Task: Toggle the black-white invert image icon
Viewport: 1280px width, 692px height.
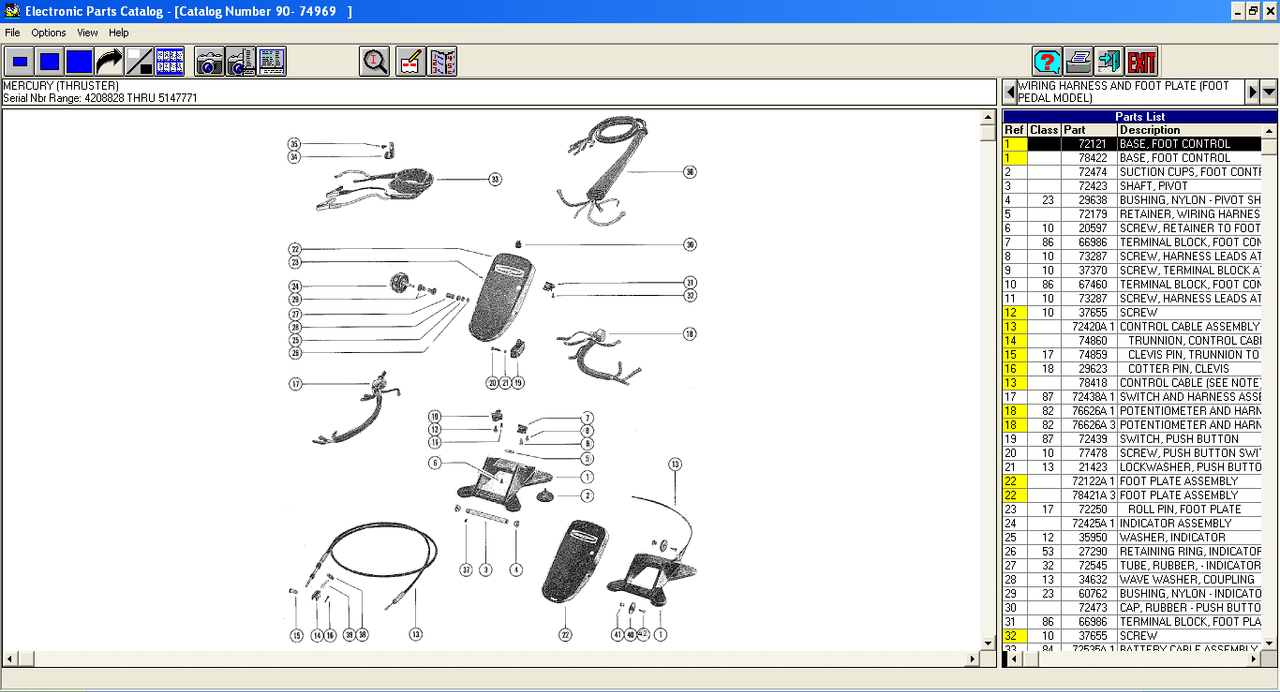Action: pyautogui.click(x=139, y=61)
